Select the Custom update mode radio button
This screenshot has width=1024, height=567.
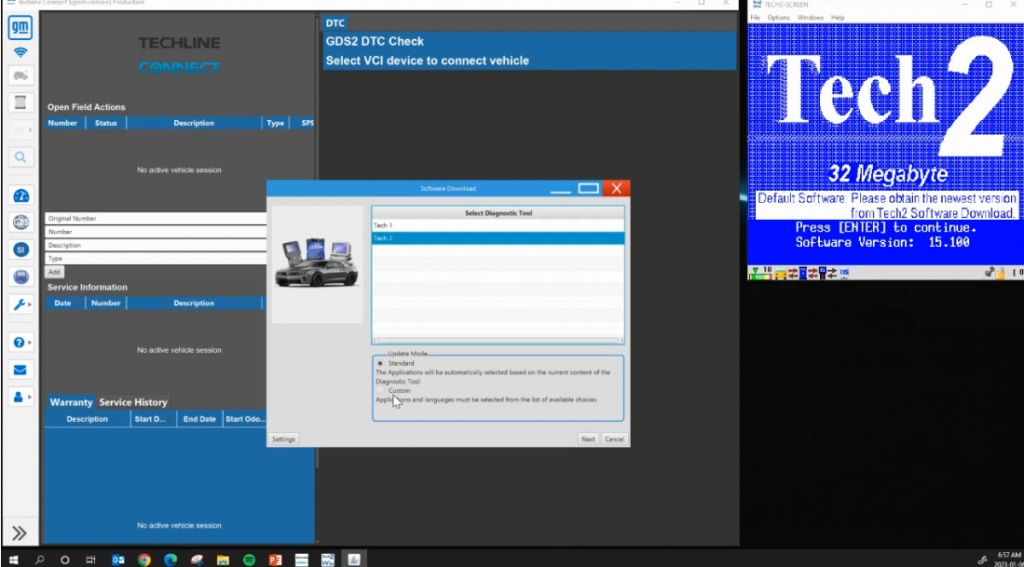(380, 391)
